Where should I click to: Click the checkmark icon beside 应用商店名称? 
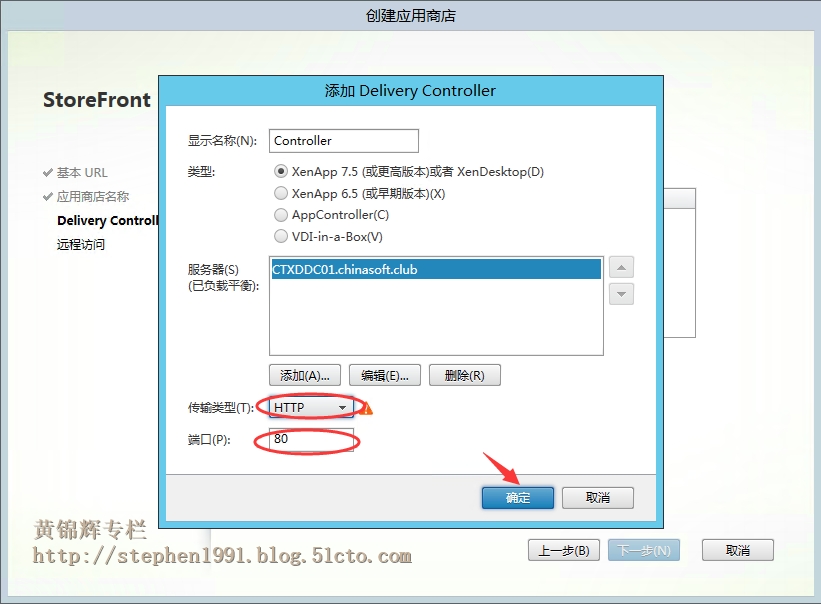click(48, 197)
